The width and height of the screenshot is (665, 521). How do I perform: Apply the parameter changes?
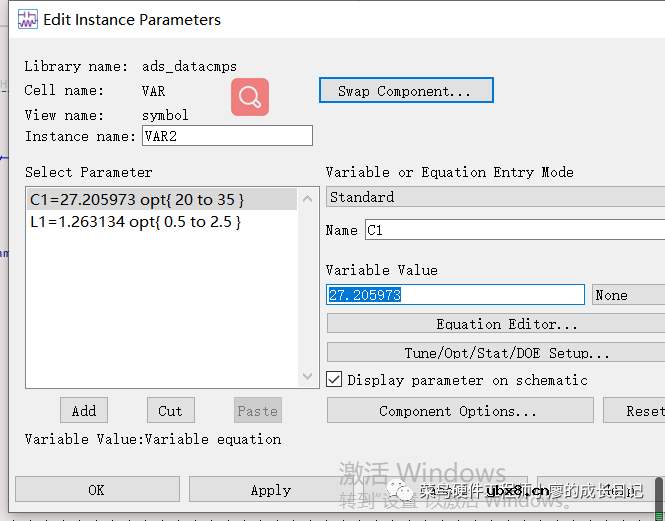tap(270, 490)
